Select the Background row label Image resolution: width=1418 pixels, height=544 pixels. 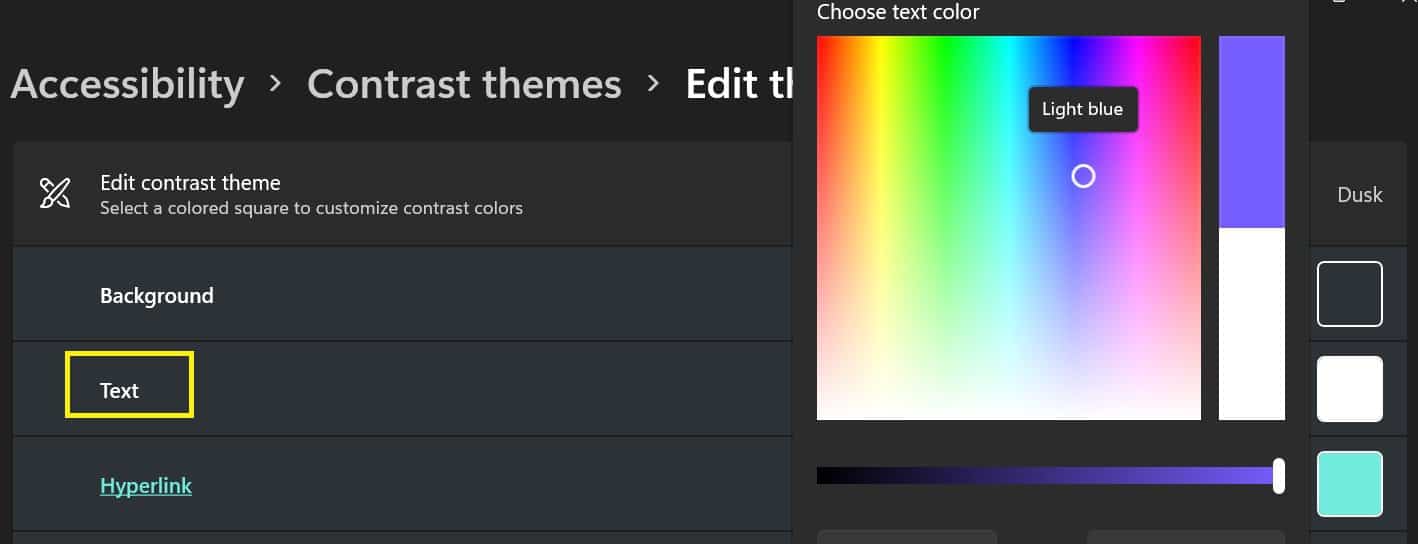click(157, 296)
